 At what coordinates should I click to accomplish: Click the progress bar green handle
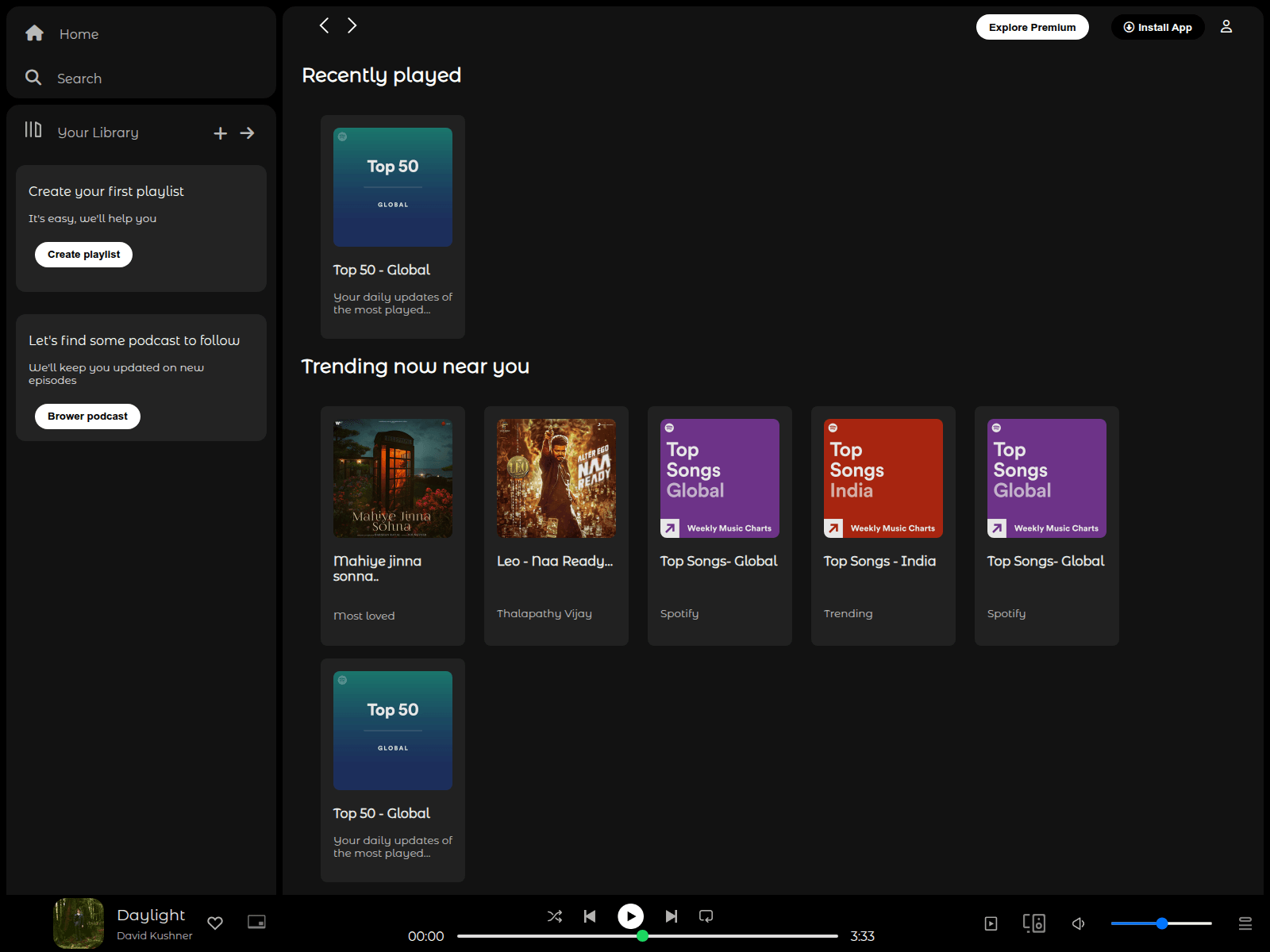pyautogui.click(x=643, y=936)
